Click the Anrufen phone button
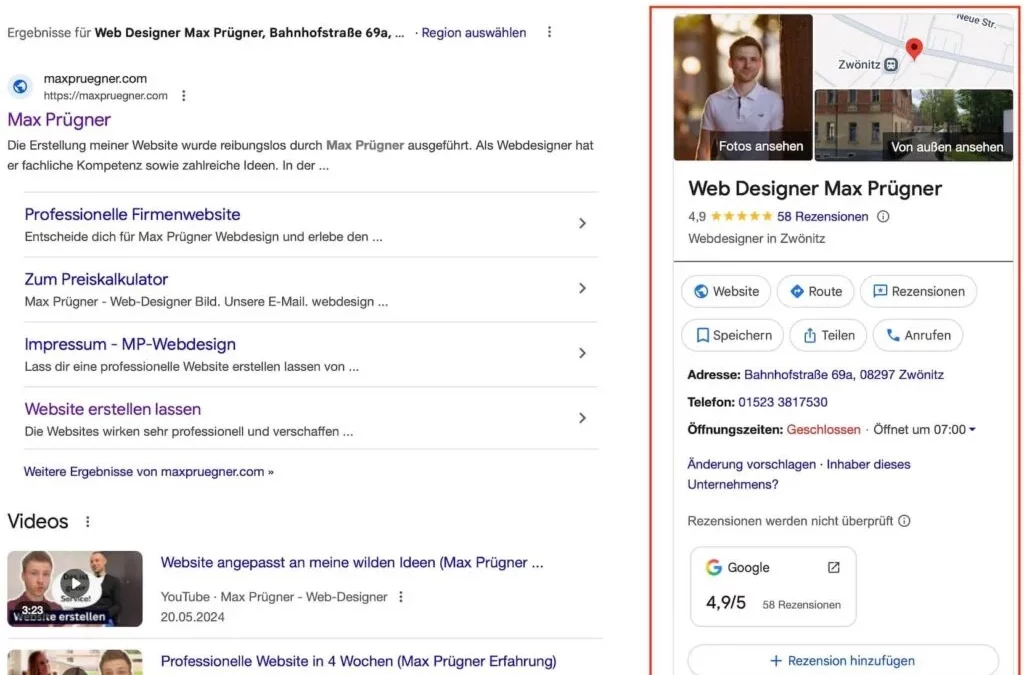Viewport: 1024px width, 675px height. (918, 335)
